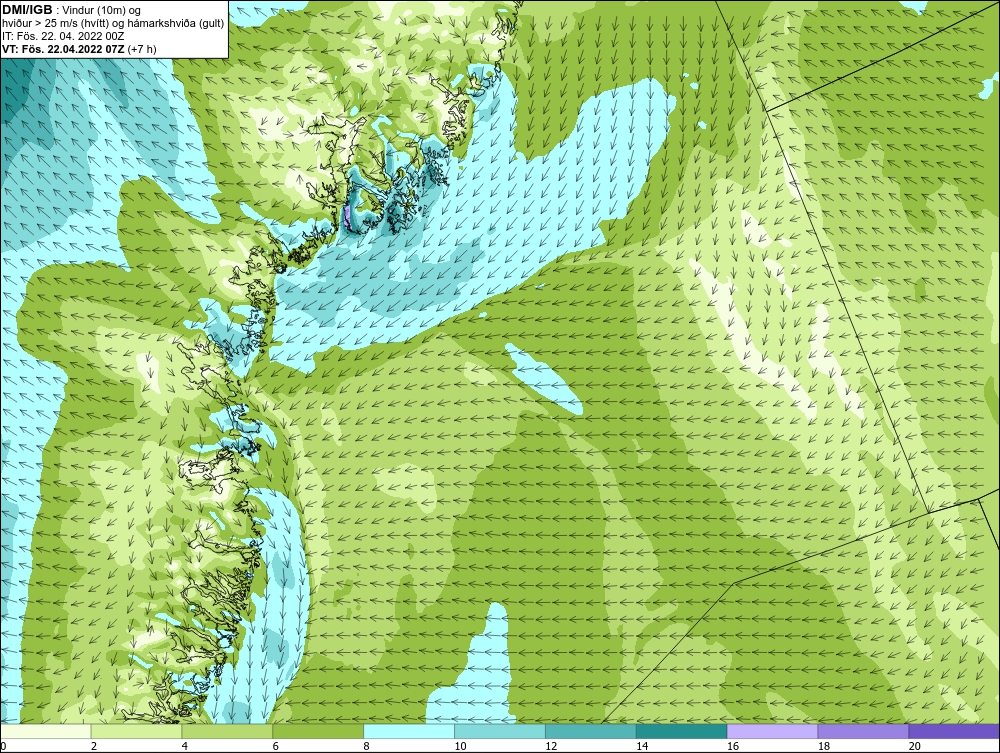The image size is (1000, 753).
Task: Click the legend scale label 20
Action: [915, 746]
